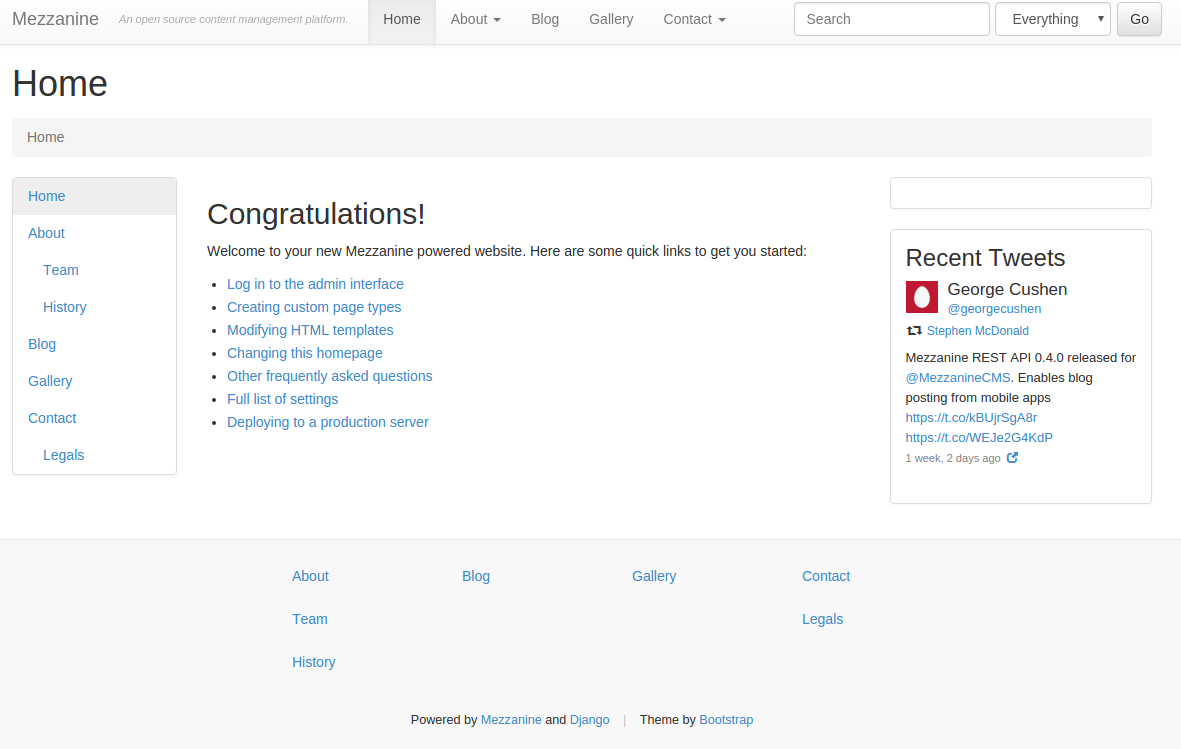Viewport: 1181px width, 749px height.
Task: Select History in the left sidebar
Action: click(65, 307)
